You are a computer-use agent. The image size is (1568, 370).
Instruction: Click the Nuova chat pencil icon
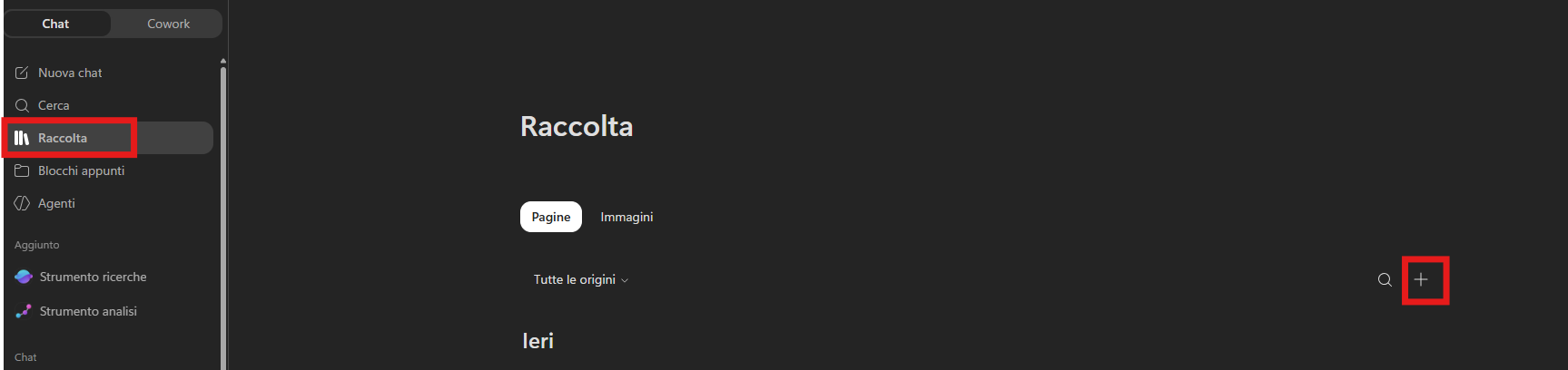[22, 73]
